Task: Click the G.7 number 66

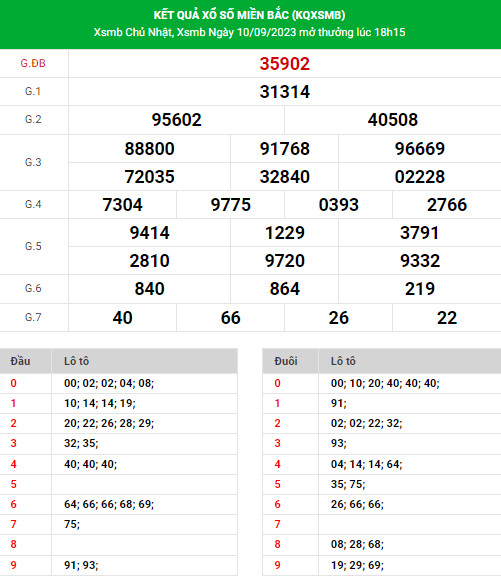Action: 231,318
